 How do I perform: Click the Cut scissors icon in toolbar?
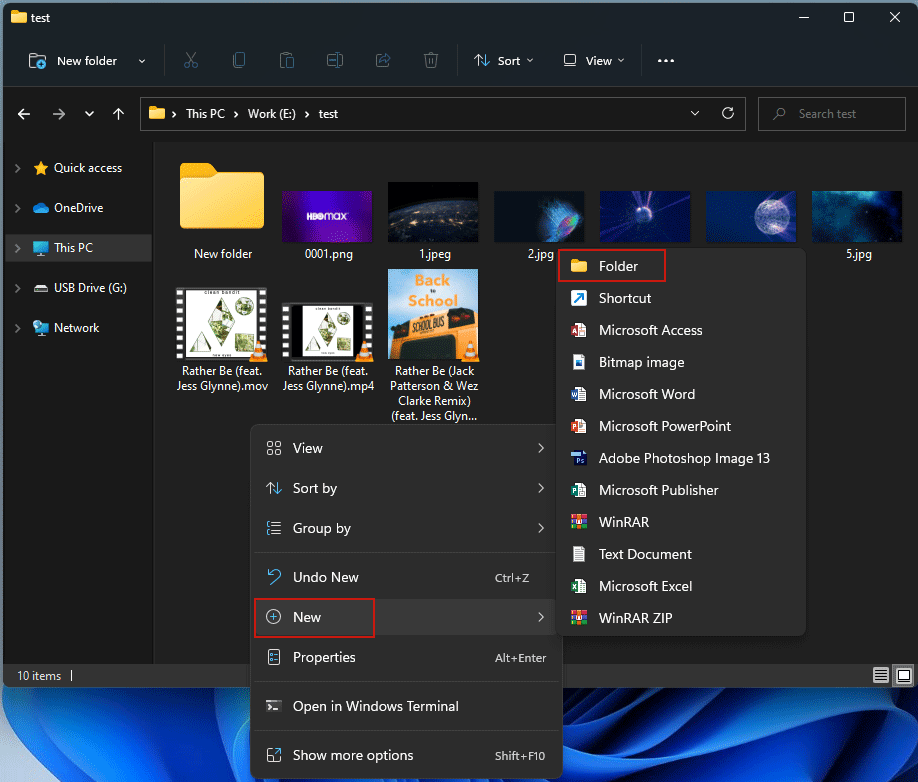[x=191, y=60]
